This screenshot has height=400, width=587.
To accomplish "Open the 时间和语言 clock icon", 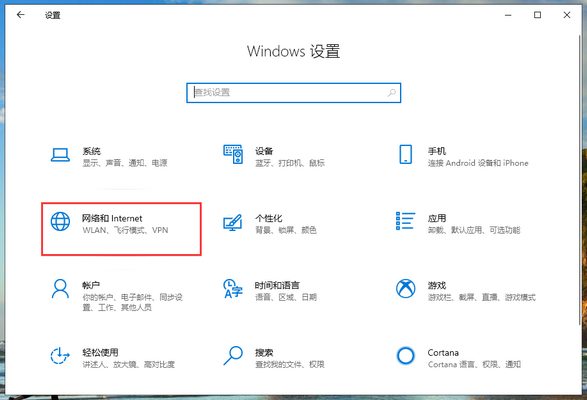I will 233,288.
